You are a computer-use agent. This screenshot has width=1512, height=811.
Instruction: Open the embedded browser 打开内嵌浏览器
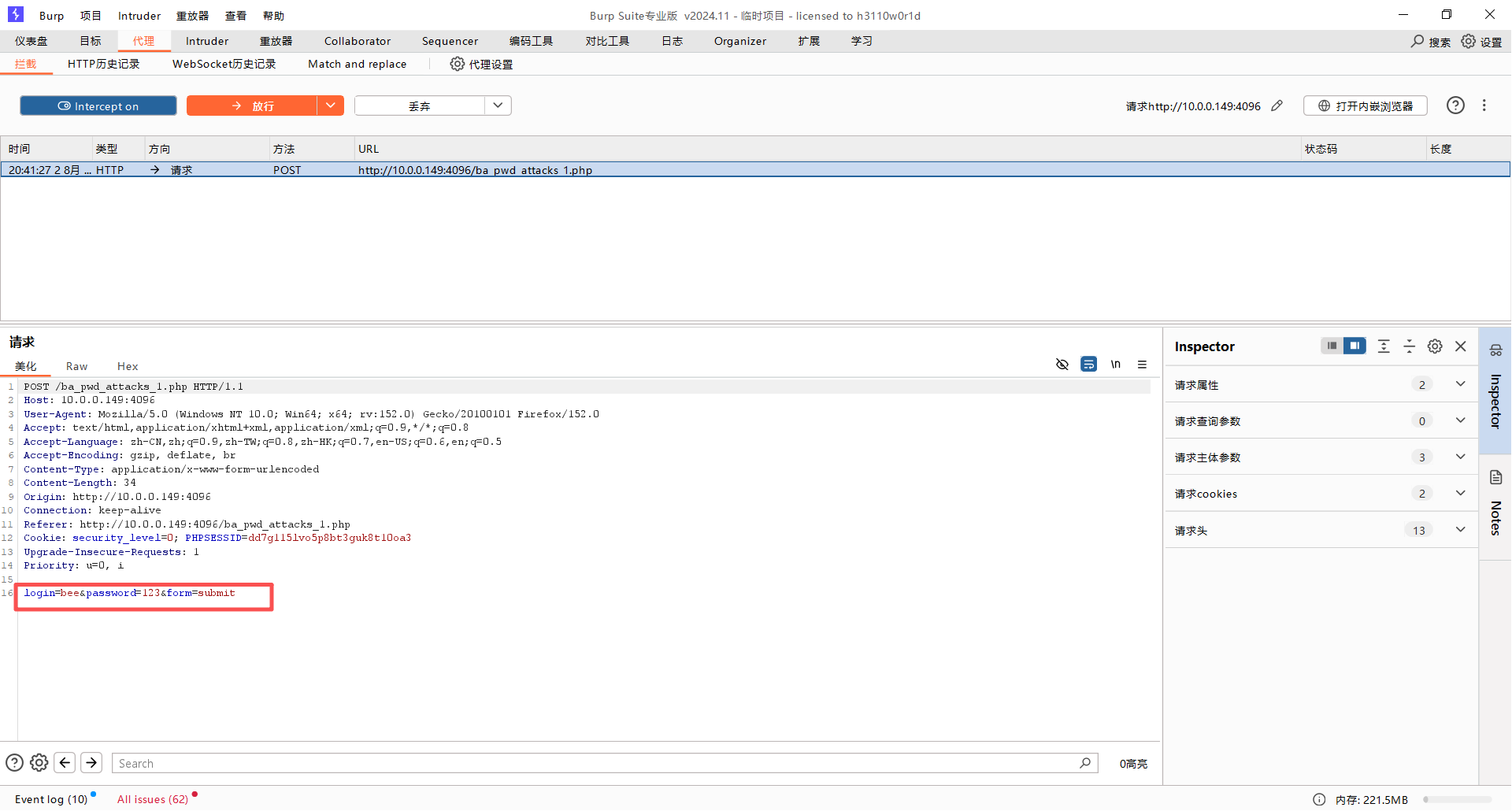[x=1366, y=106]
